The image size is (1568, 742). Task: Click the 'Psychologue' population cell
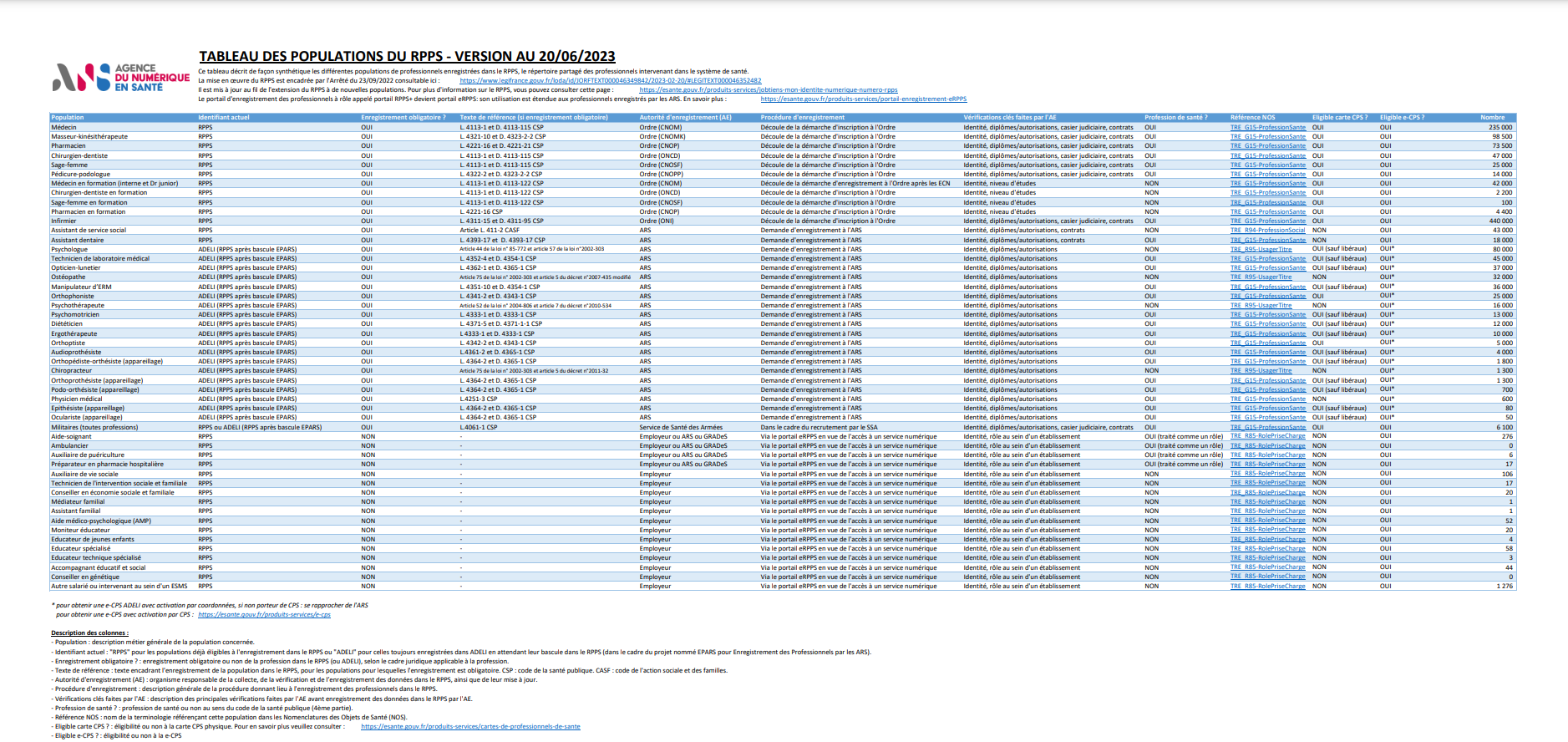coord(69,249)
